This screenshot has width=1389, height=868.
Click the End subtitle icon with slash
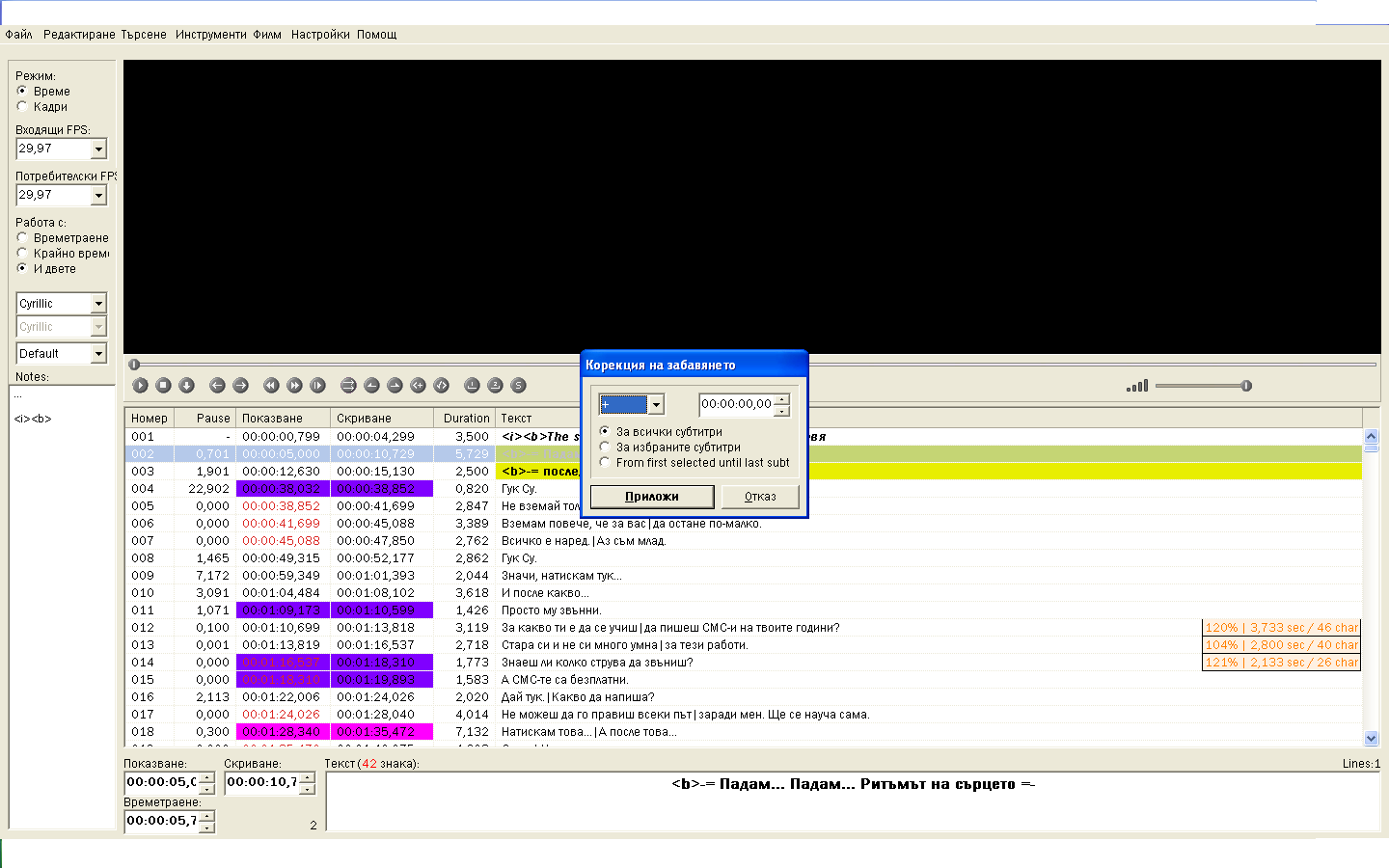442,385
